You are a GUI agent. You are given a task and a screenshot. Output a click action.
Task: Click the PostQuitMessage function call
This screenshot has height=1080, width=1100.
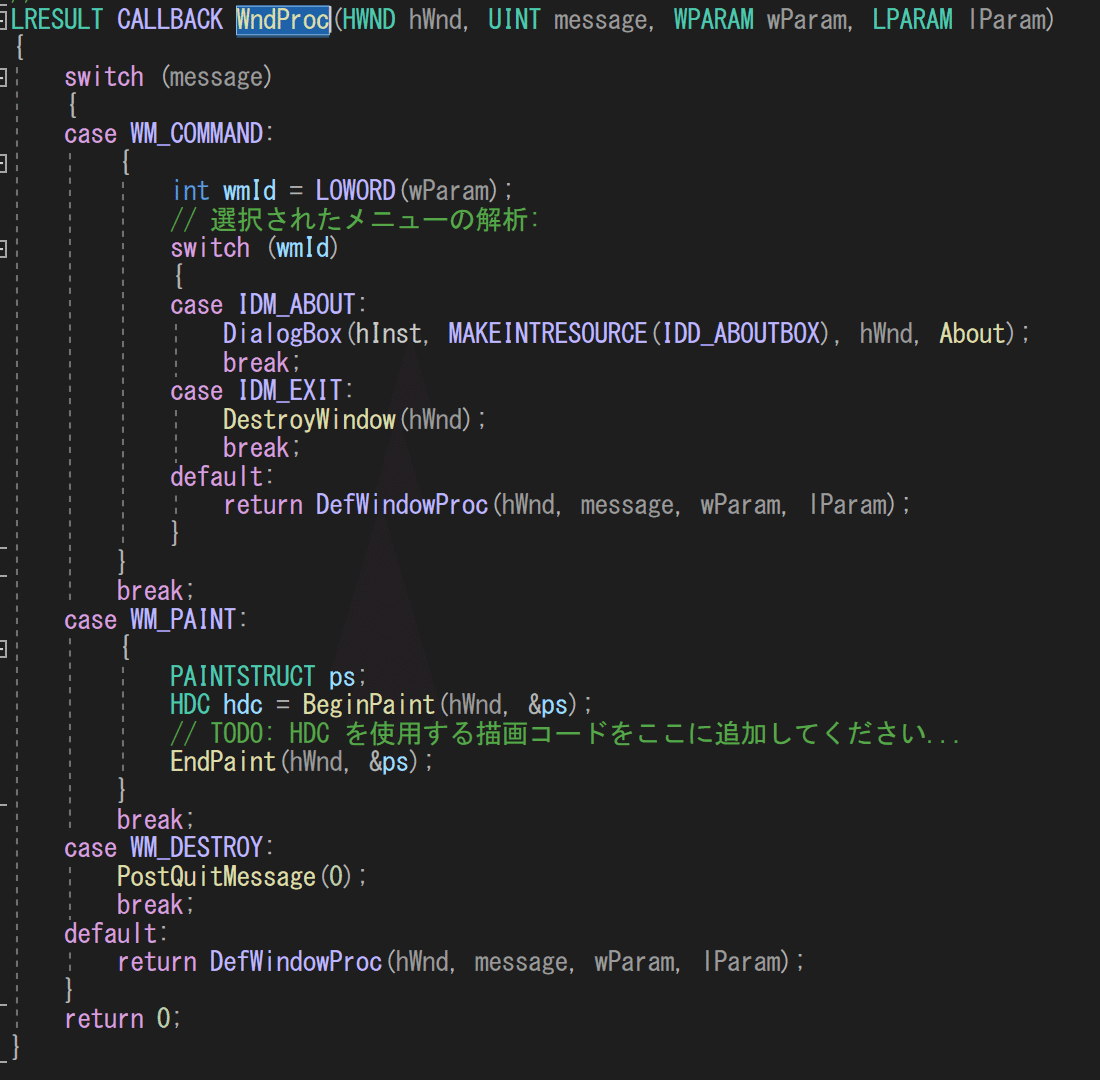[x=216, y=876]
